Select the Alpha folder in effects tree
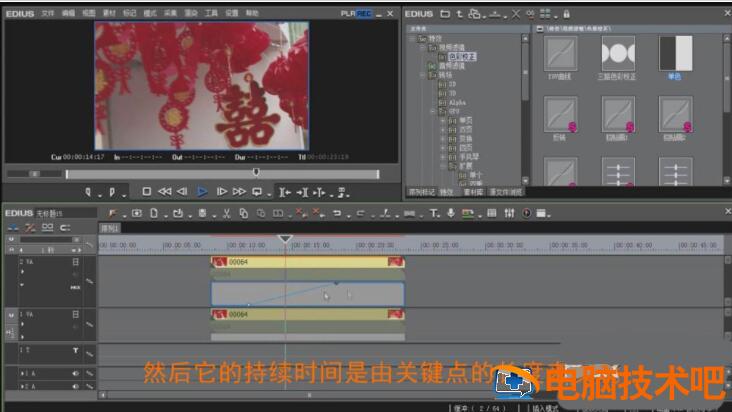The height and width of the screenshot is (412, 732). (457, 102)
